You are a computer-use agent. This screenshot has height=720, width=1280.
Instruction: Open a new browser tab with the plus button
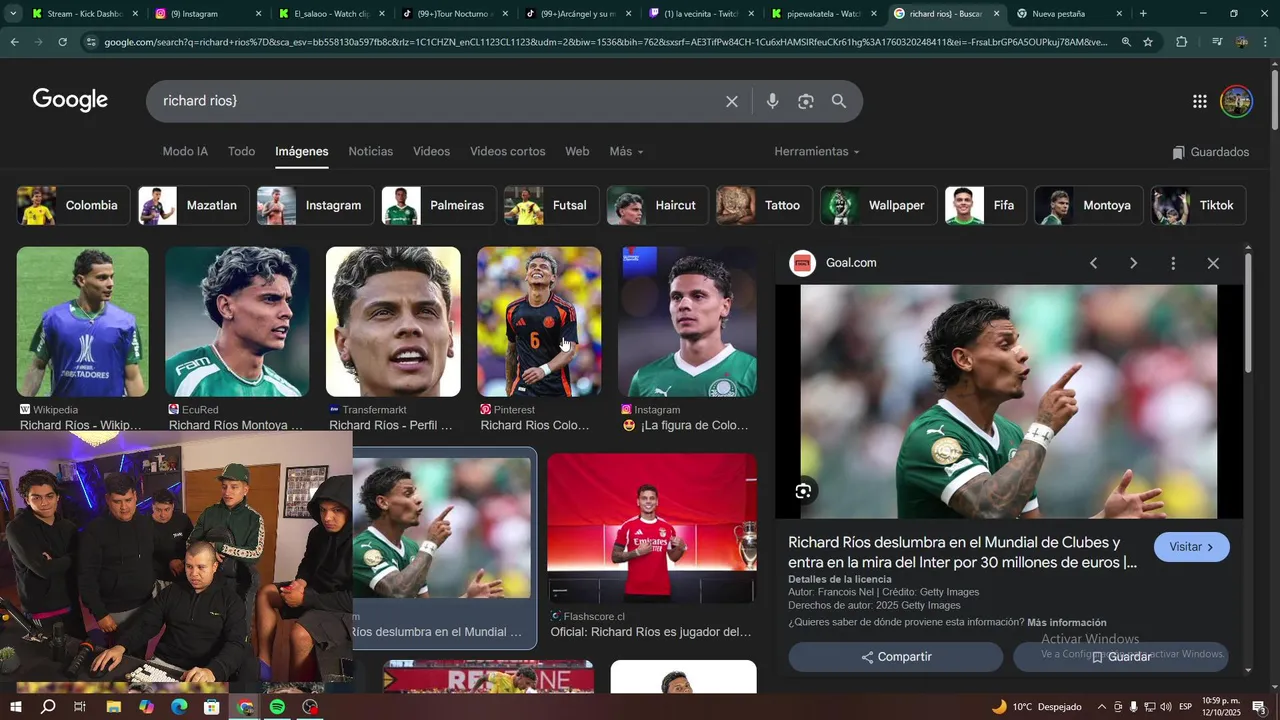click(x=1143, y=14)
